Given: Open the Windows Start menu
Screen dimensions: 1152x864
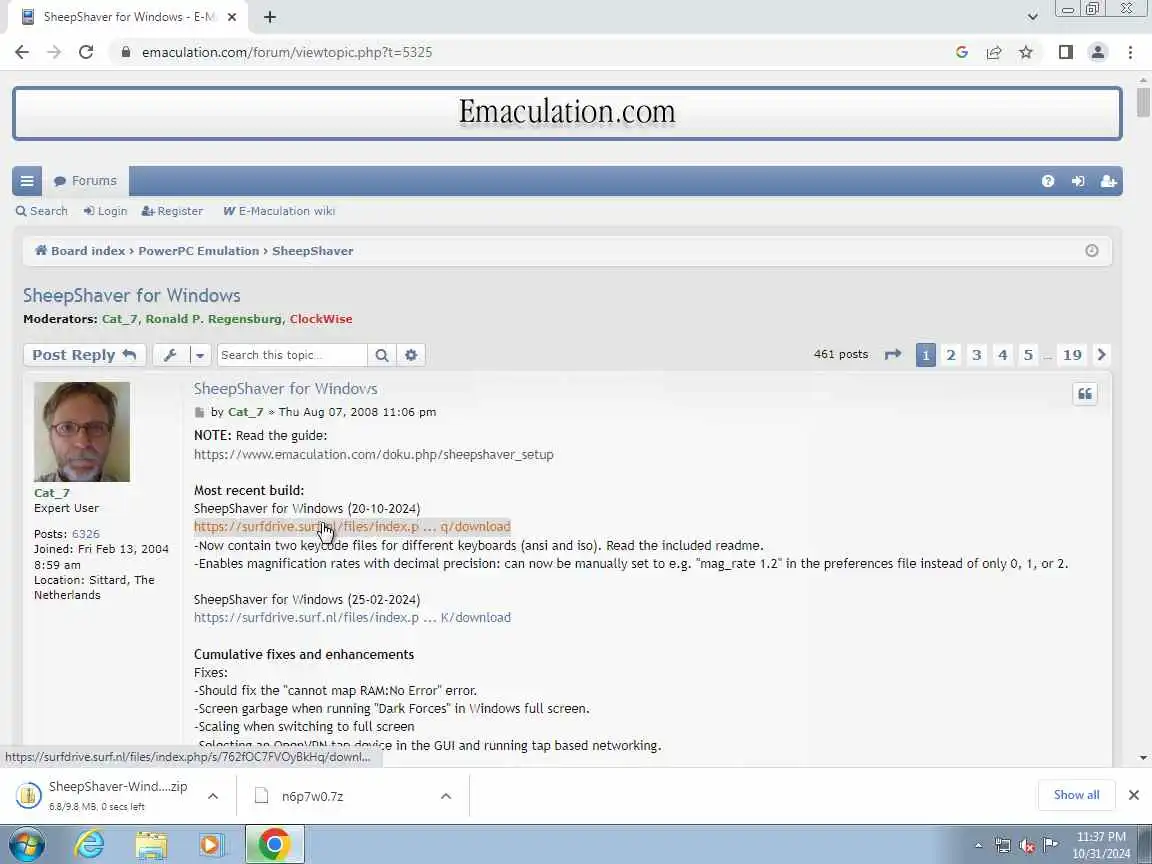Looking at the screenshot, I should click(26, 844).
